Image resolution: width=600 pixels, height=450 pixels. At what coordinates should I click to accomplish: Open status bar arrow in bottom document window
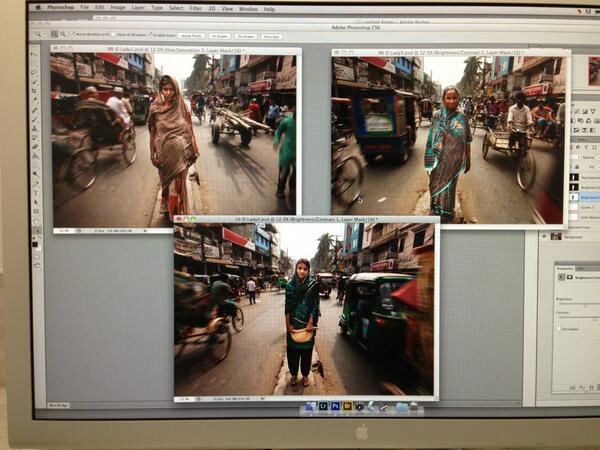262,399
